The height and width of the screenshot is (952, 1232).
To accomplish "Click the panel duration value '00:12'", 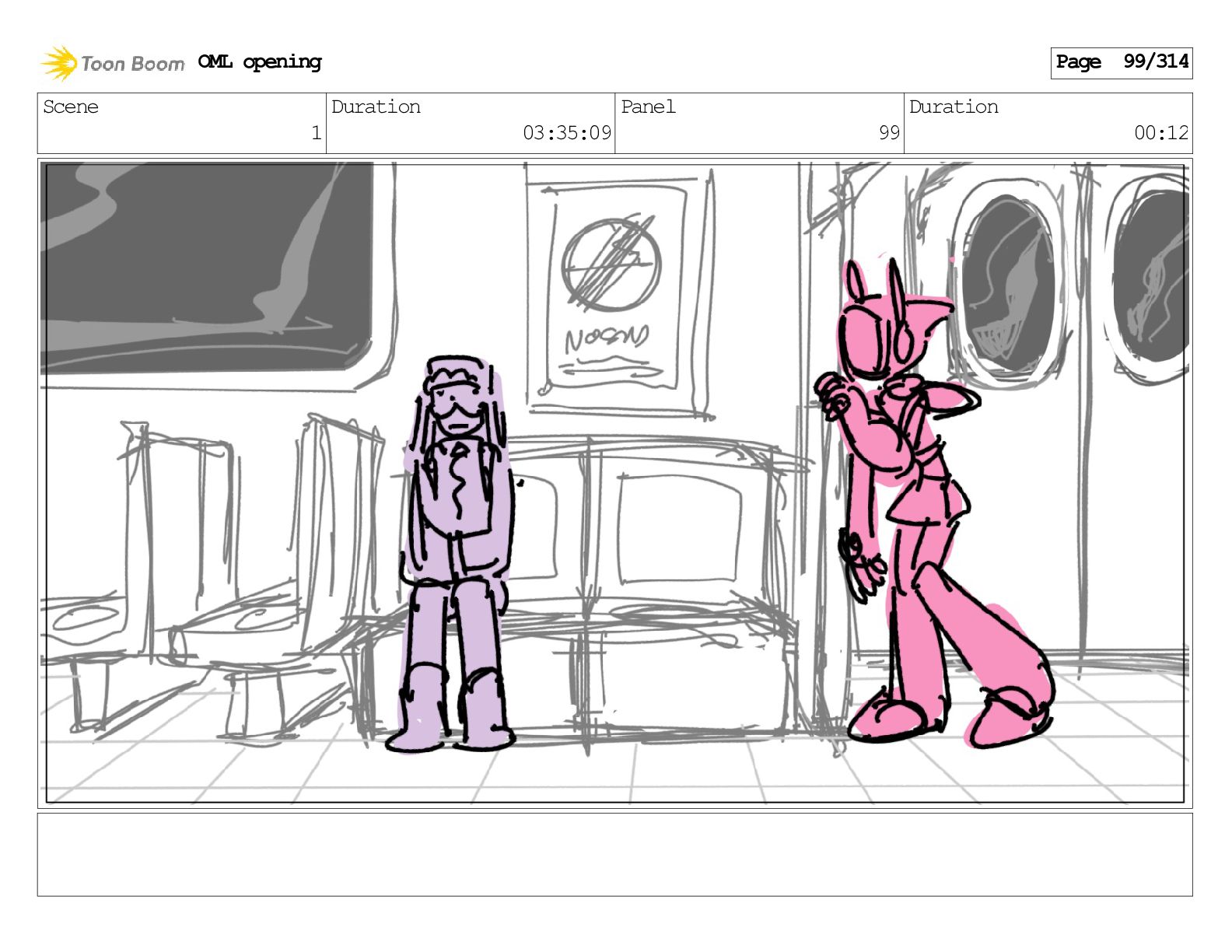I will pos(1161,133).
